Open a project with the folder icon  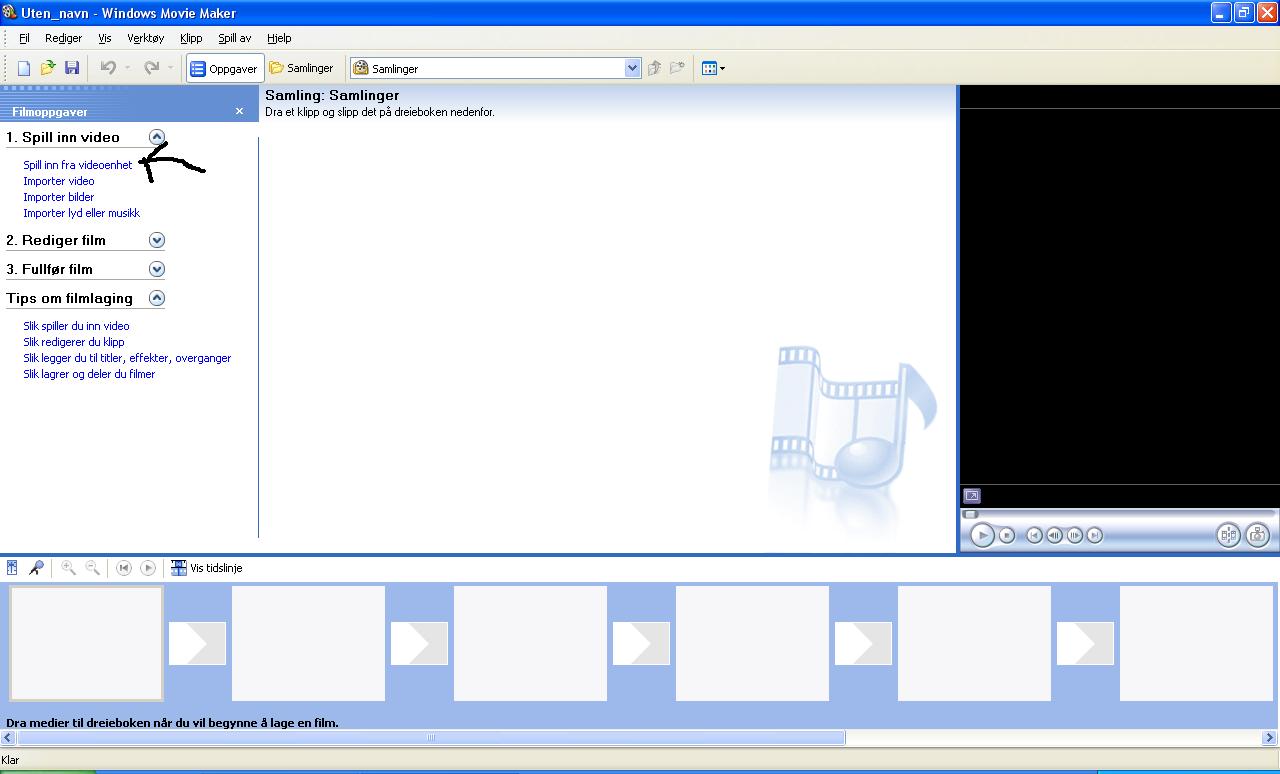coord(48,68)
